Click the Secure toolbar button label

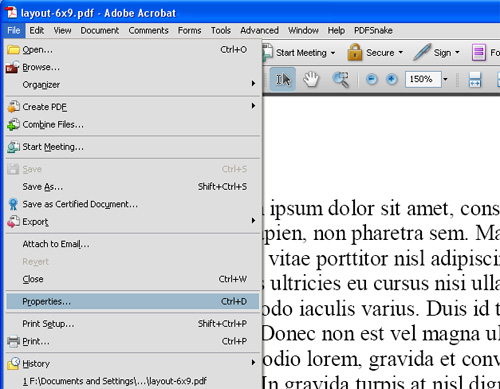(x=380, y=52)
